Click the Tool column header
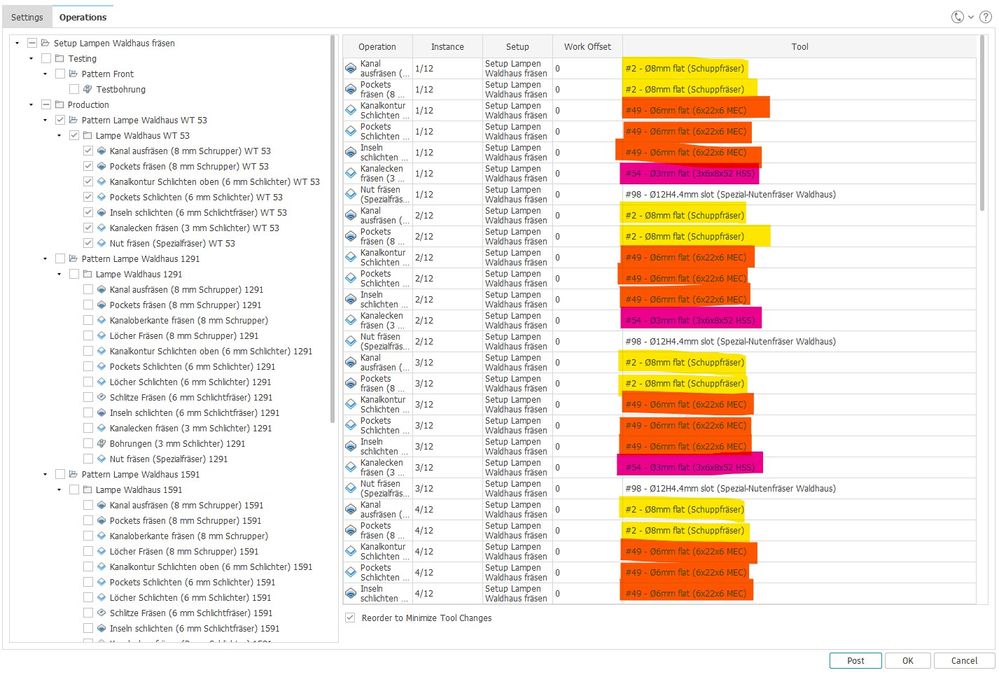999x673 pixels. pyautogui.click(x=800, y=47)
